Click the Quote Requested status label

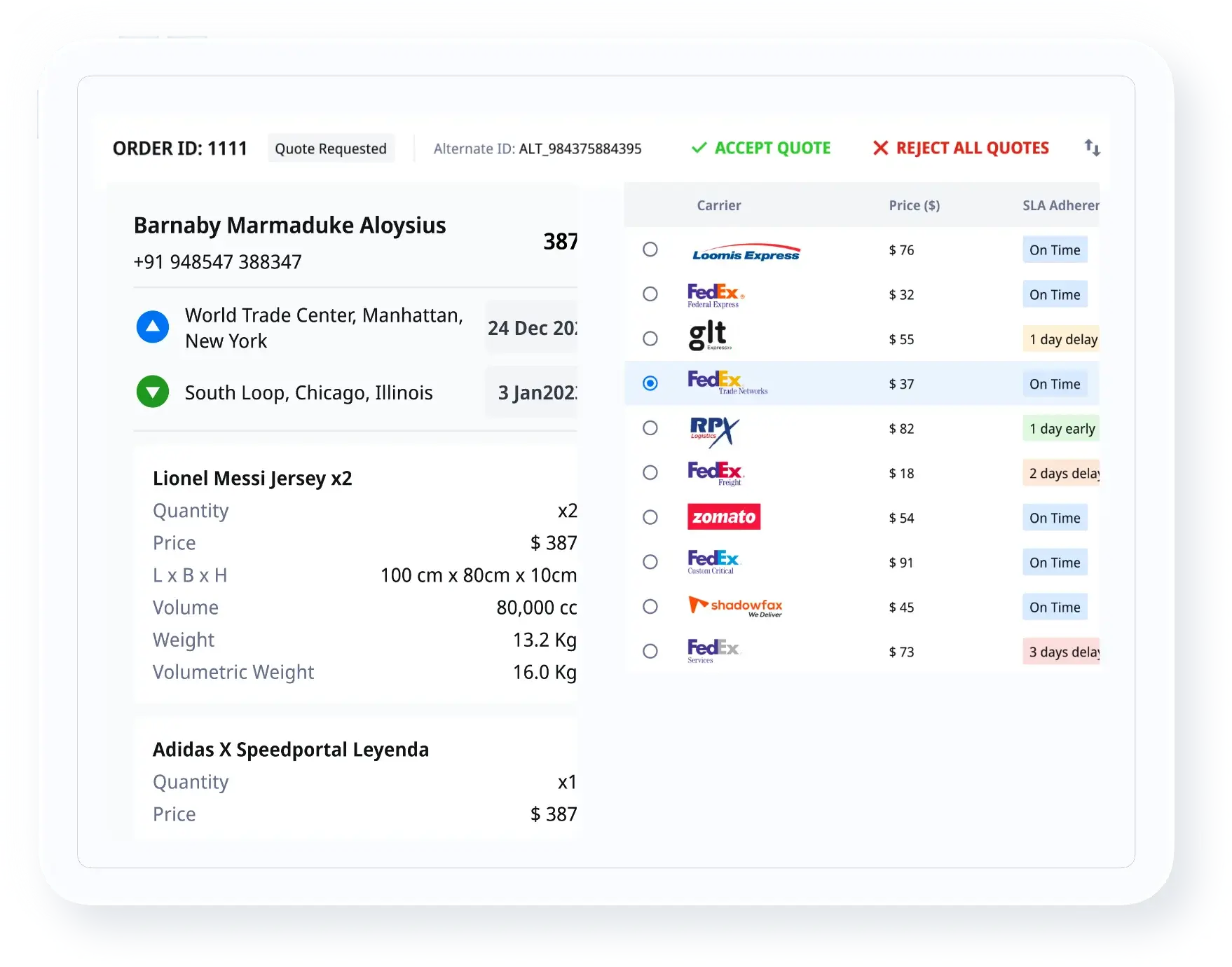(331, 148)
